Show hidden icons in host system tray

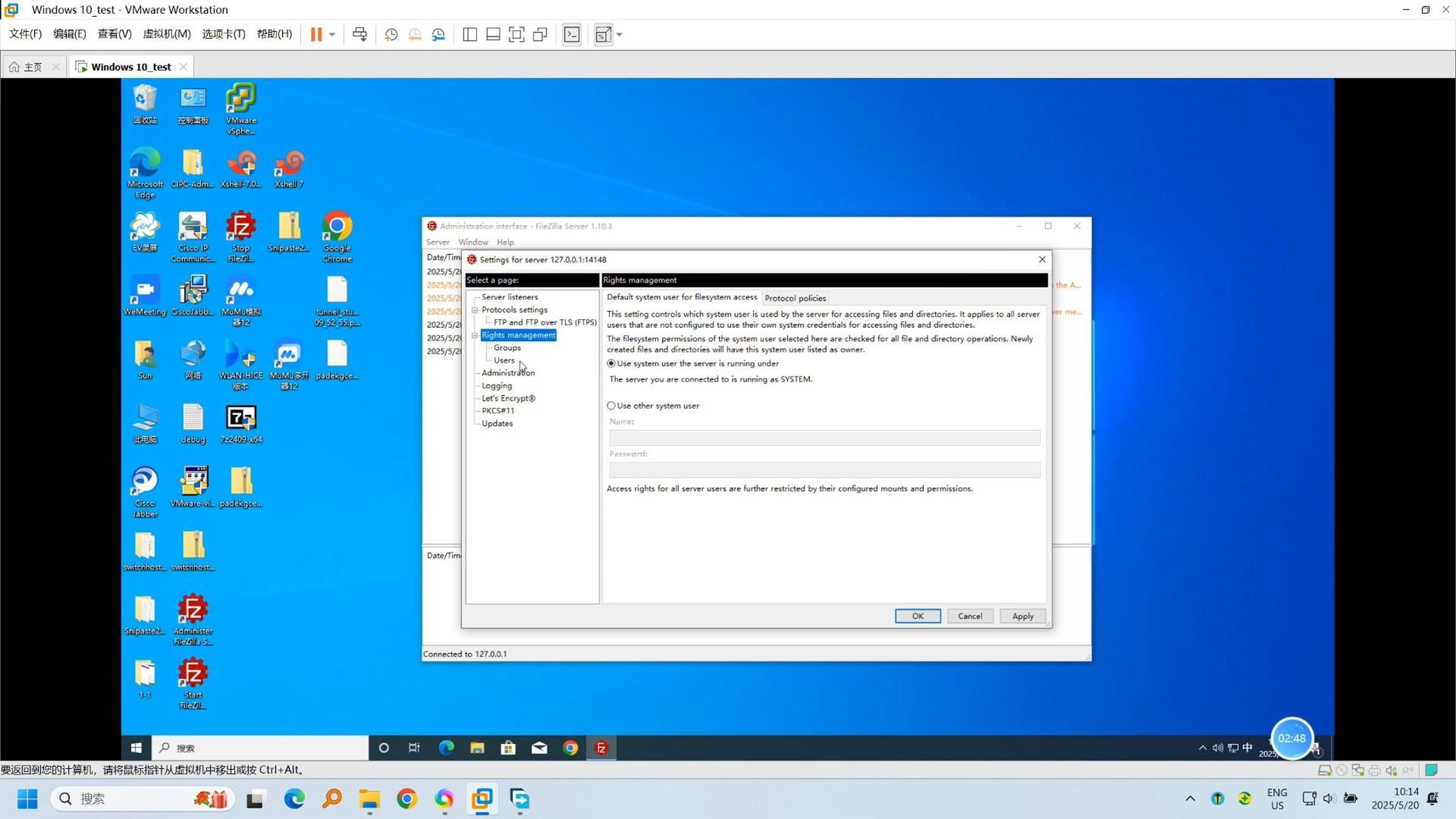1190,799
